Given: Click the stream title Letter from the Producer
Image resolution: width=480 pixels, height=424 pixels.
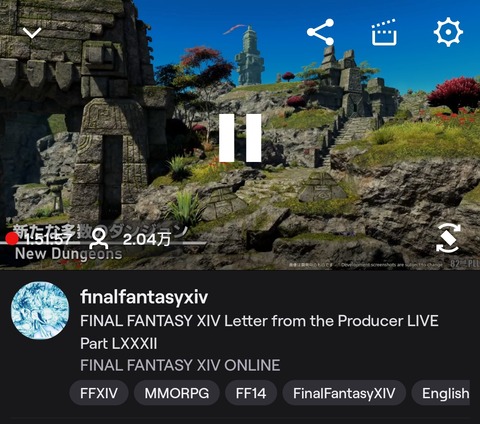Looking at the screenshot, I should 259,332.
